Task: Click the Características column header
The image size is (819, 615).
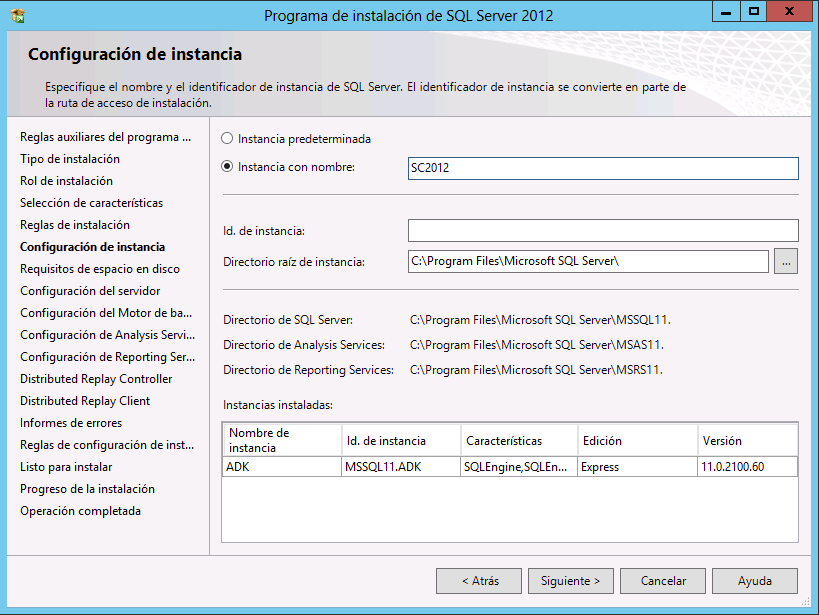Action: click(x=519, y=440)
